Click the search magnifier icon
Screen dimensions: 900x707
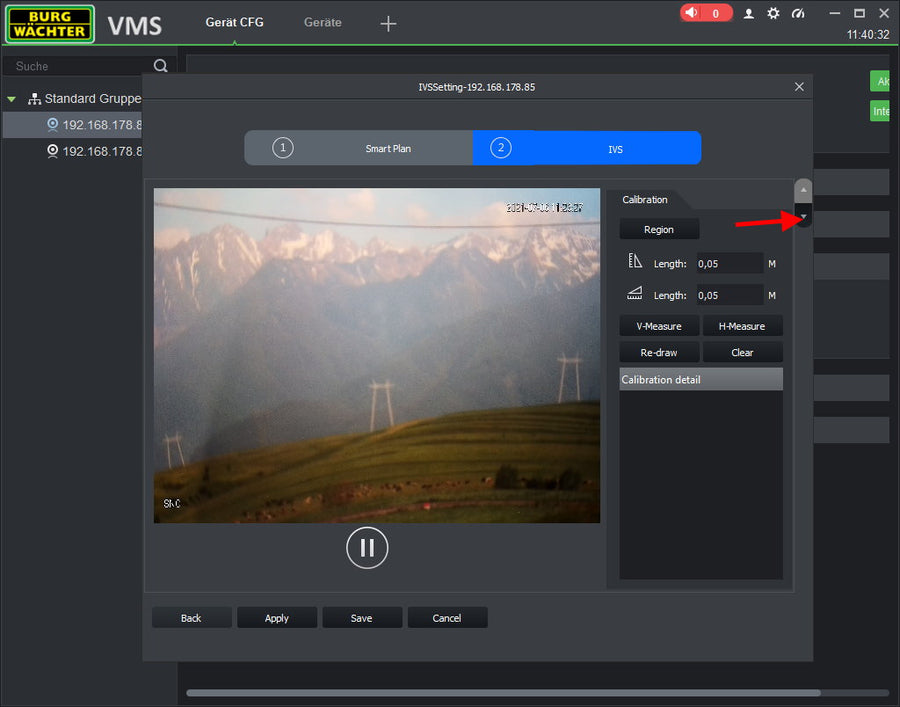pyautogui.click(x=160, y=66)
